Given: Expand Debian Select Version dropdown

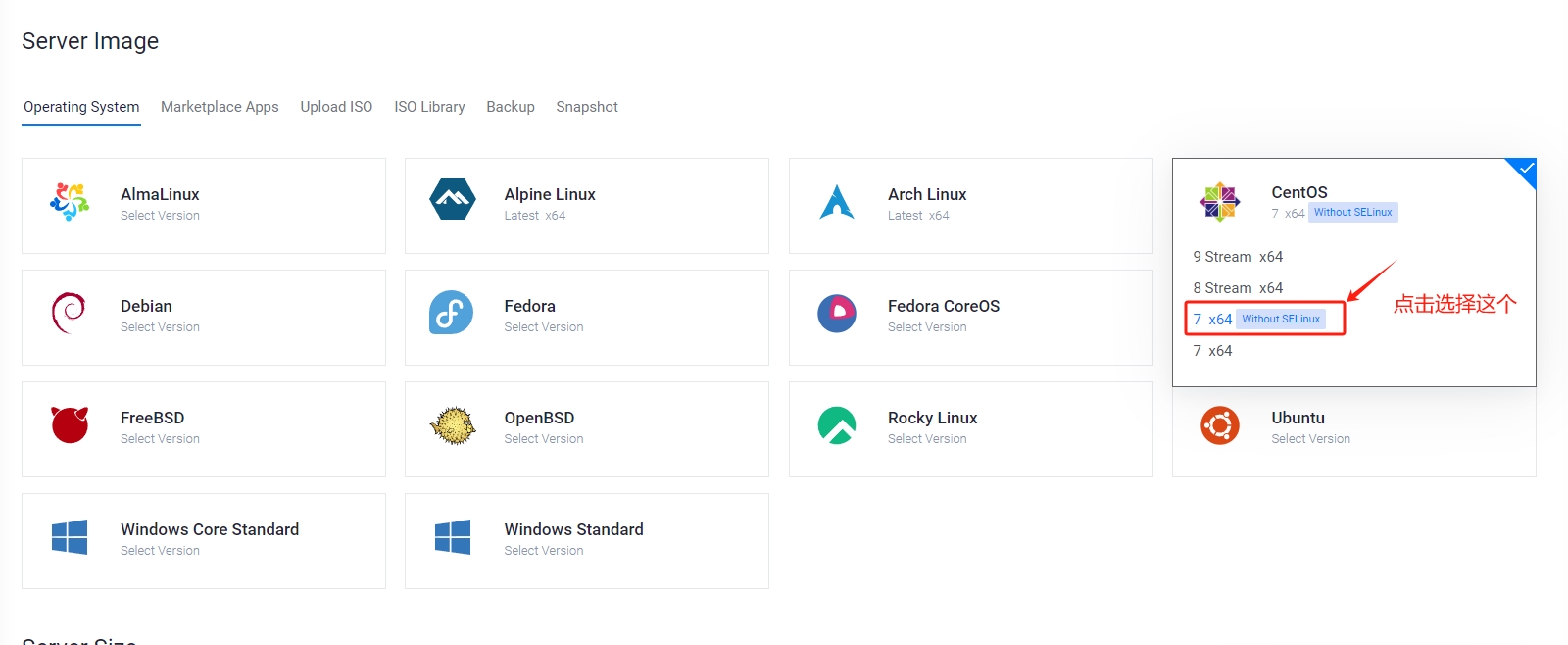Looking at the screenshot, I should (160, 327).
